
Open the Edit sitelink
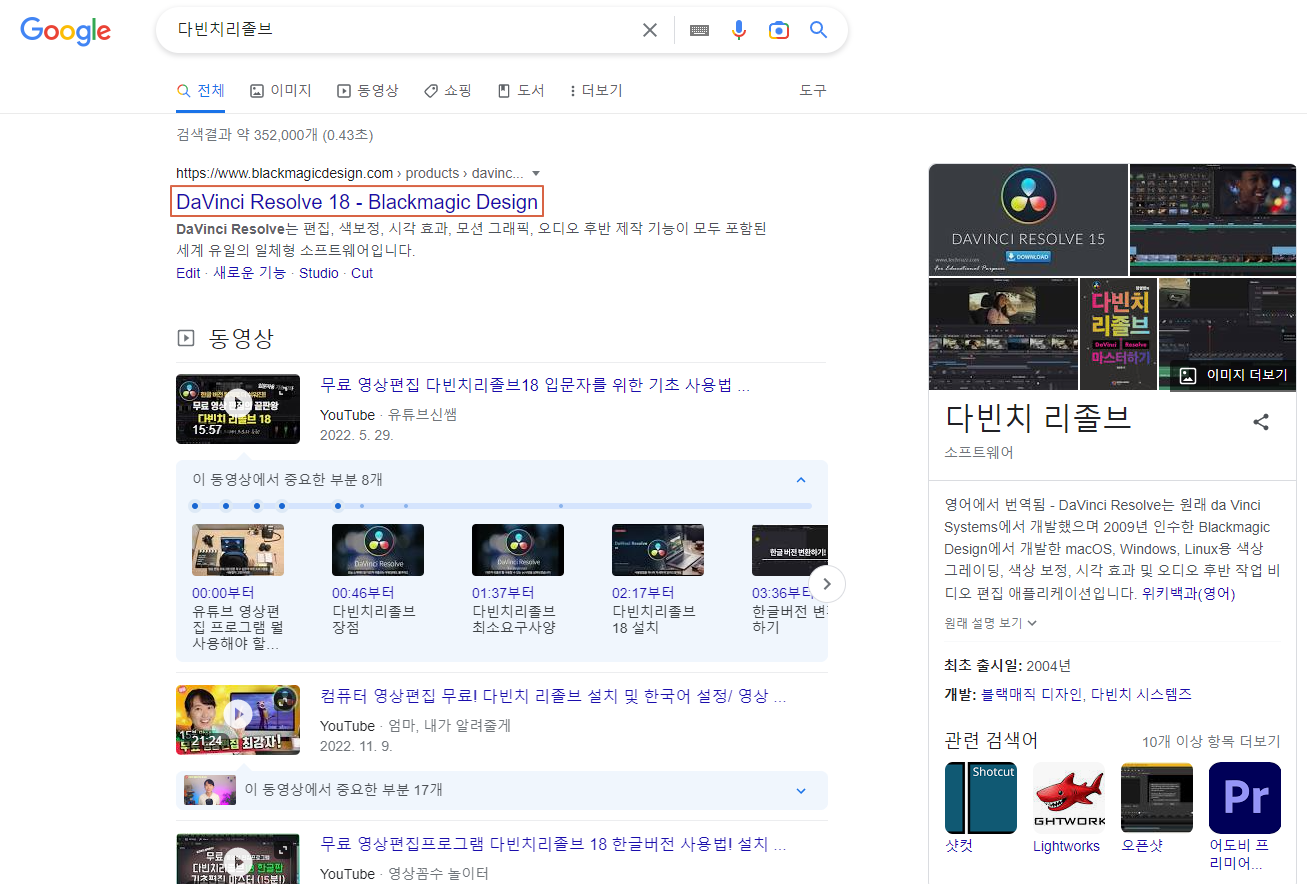pyautogui.click(x=188, y=273)
